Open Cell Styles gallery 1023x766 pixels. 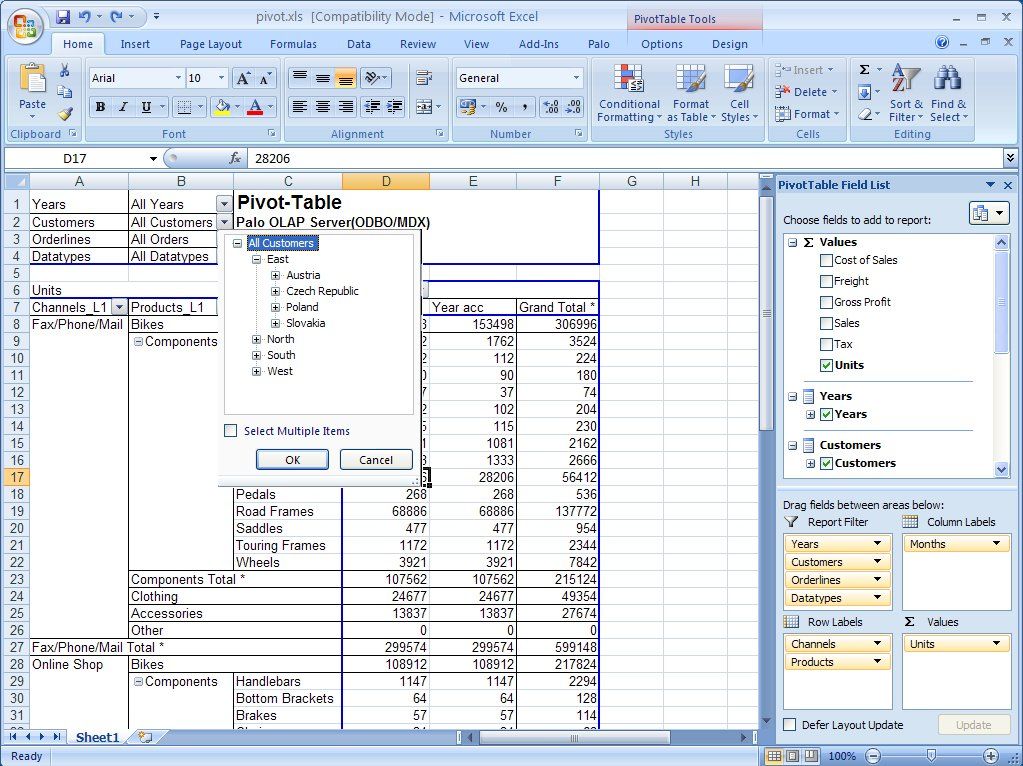click(x=739, y=93)
